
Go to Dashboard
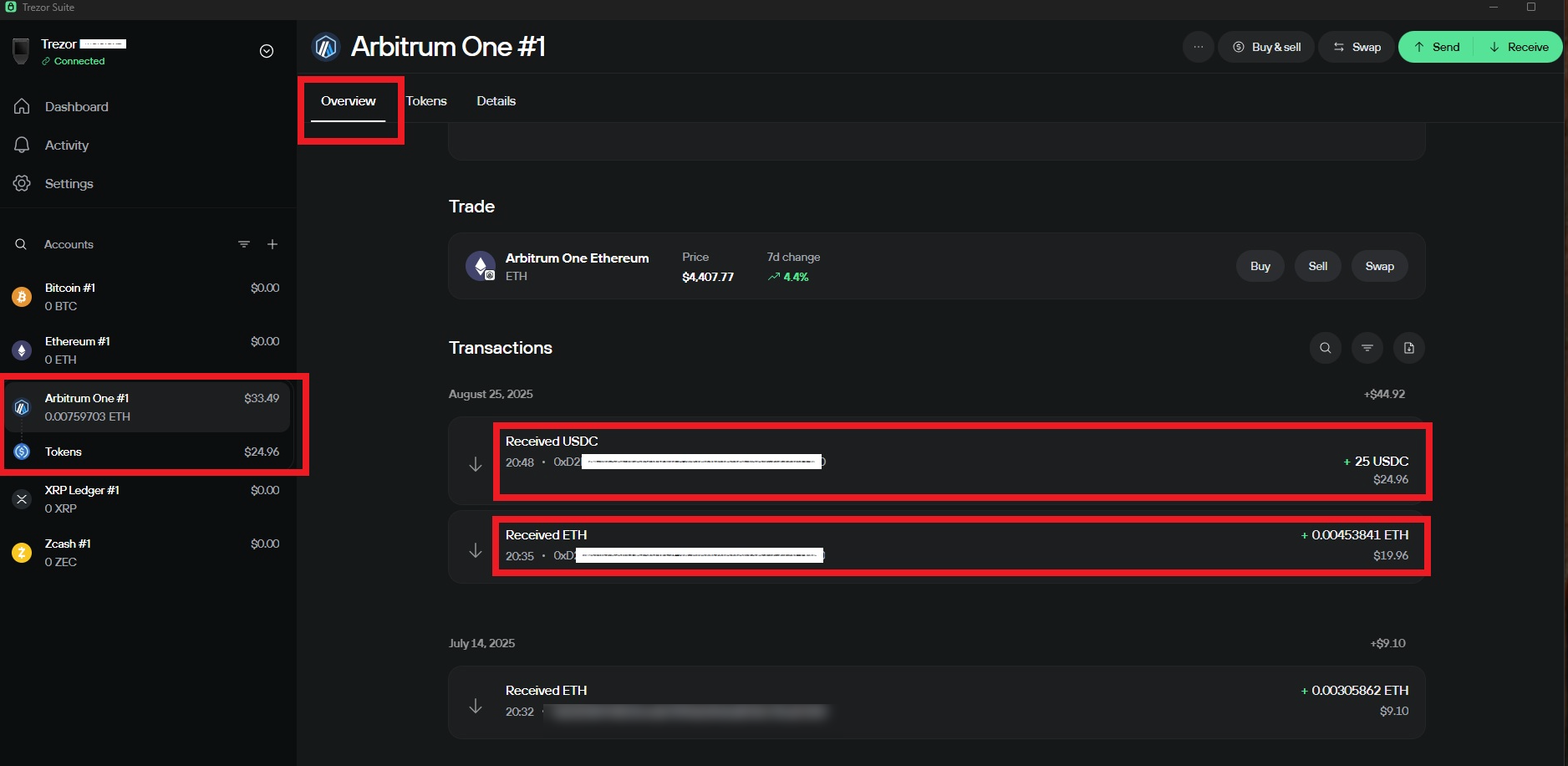pos(77,107)
